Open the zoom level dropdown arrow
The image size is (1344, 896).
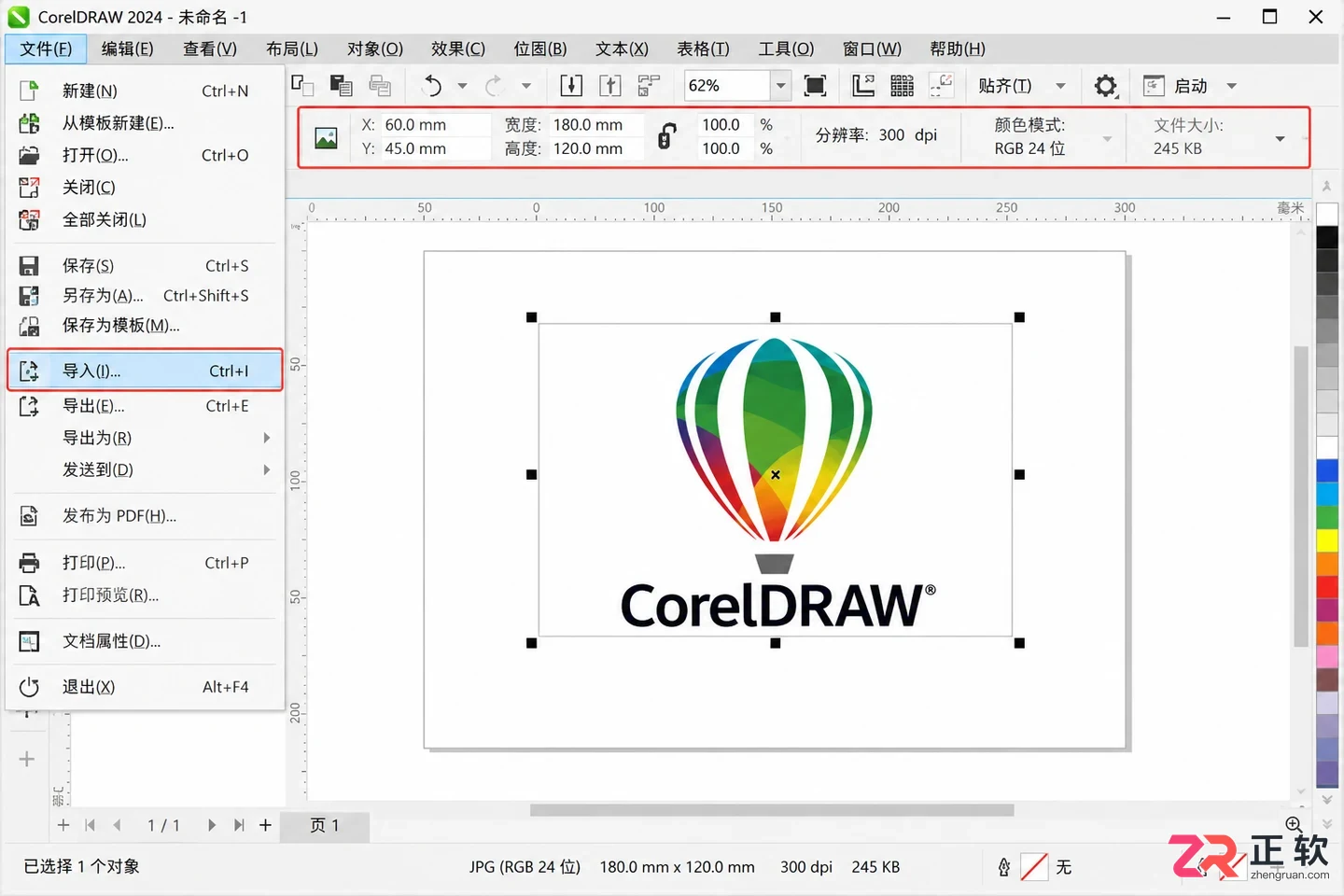click(x=781, y=86)
